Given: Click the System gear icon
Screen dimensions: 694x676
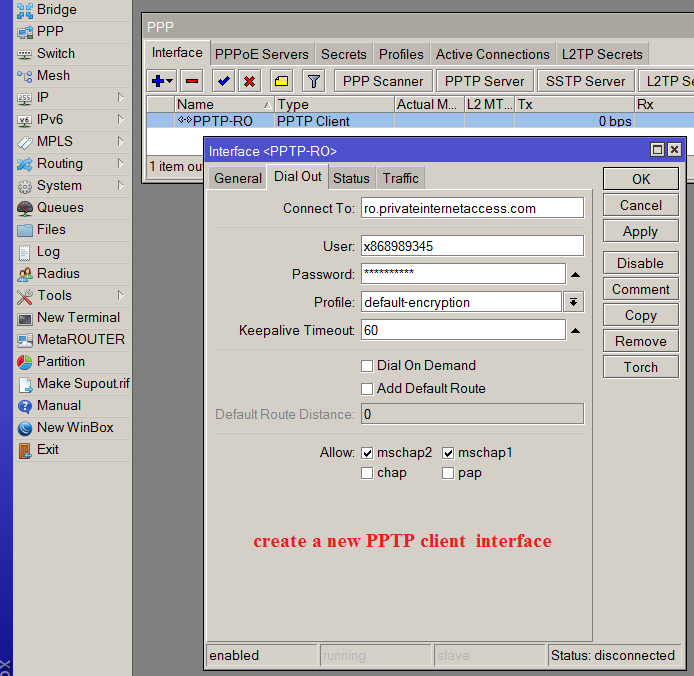Looking at the screenshot, I should click(x=25, y=186).
